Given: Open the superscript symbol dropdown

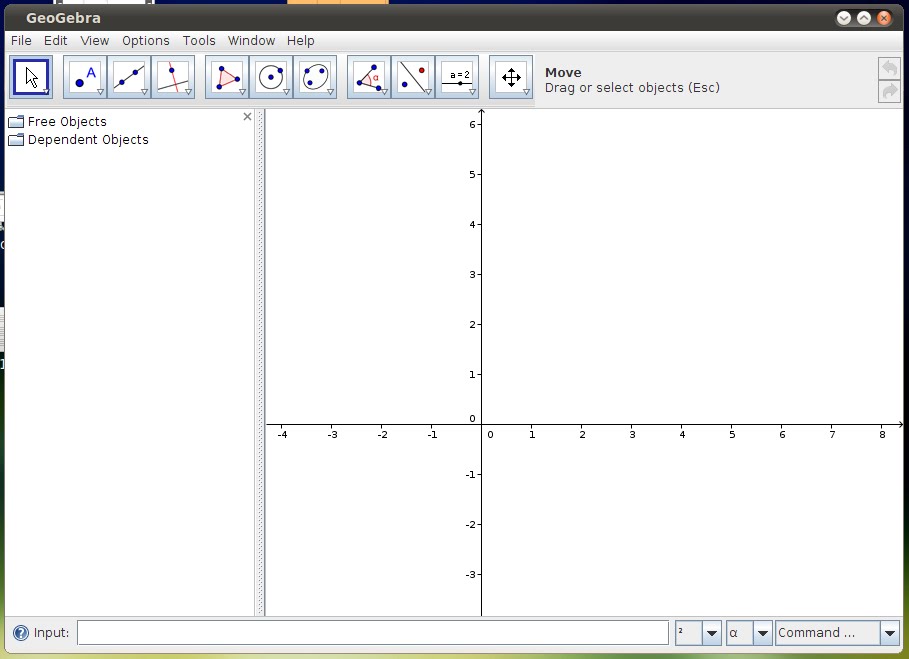Looking at the screenshot, I should (712, 633).
